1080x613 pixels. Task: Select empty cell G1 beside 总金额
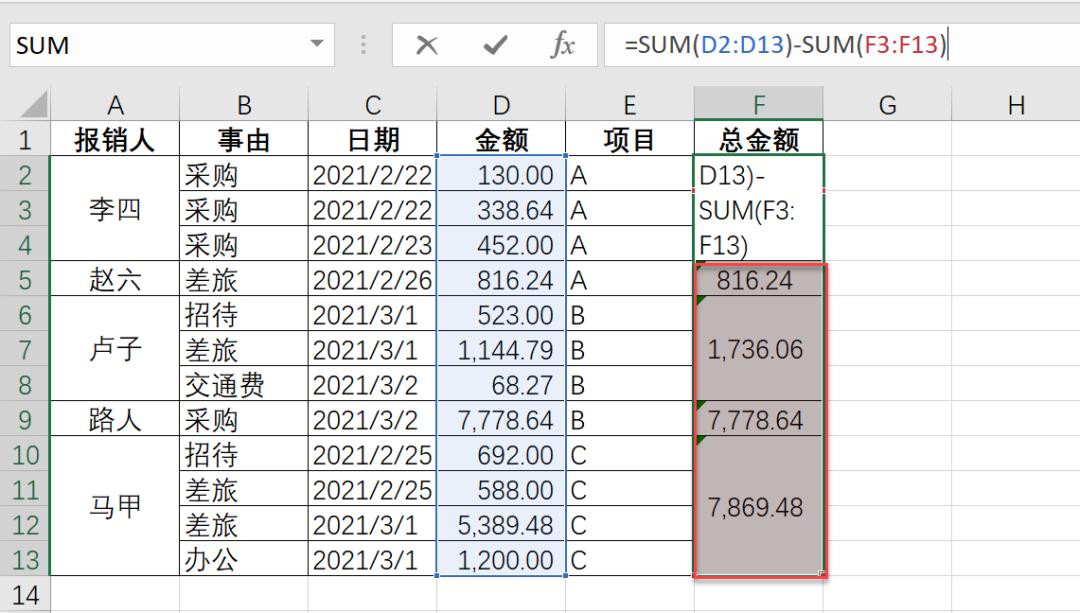[887, 138]
